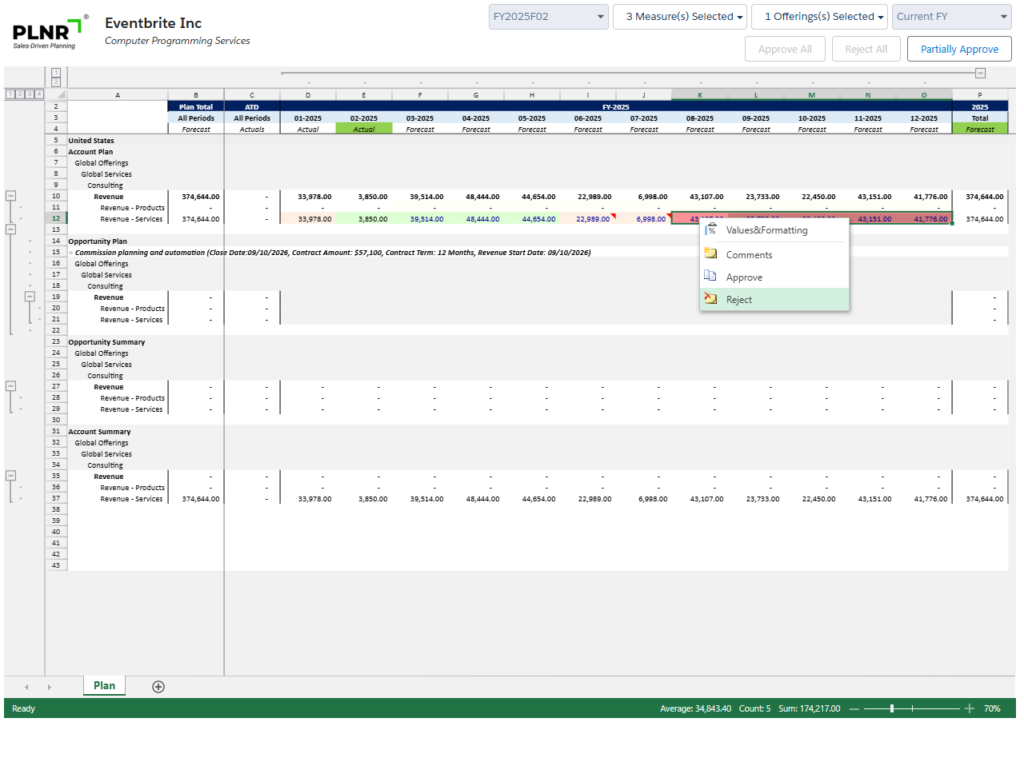Click the 70% zoom level

pyautogui.click(x=992, y=709)
